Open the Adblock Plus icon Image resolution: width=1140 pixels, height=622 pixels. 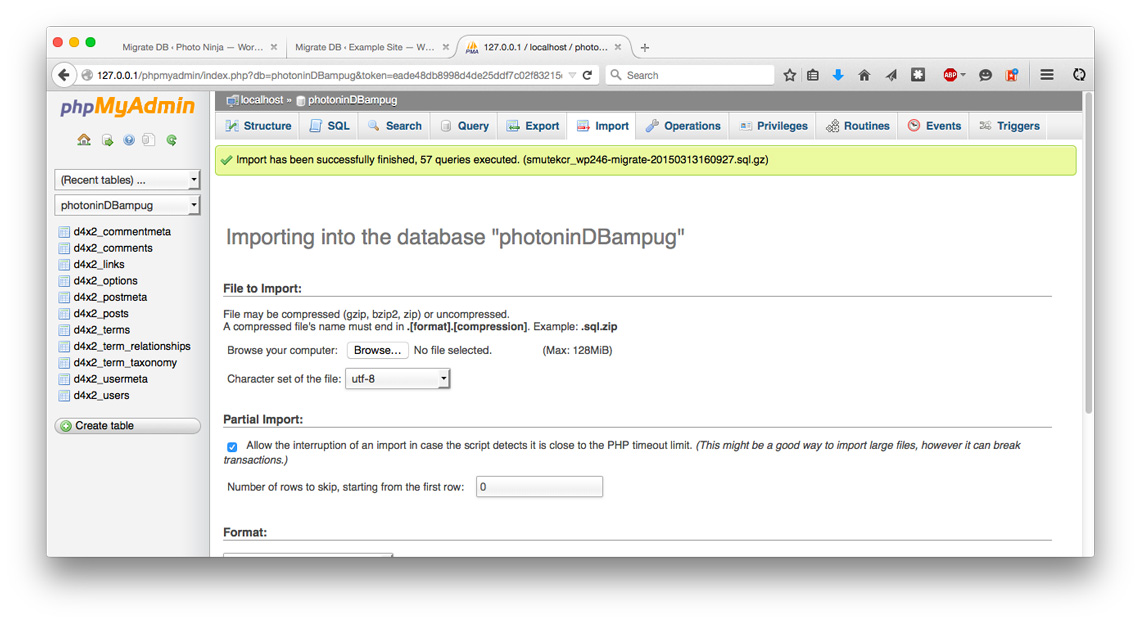point(950,75)
